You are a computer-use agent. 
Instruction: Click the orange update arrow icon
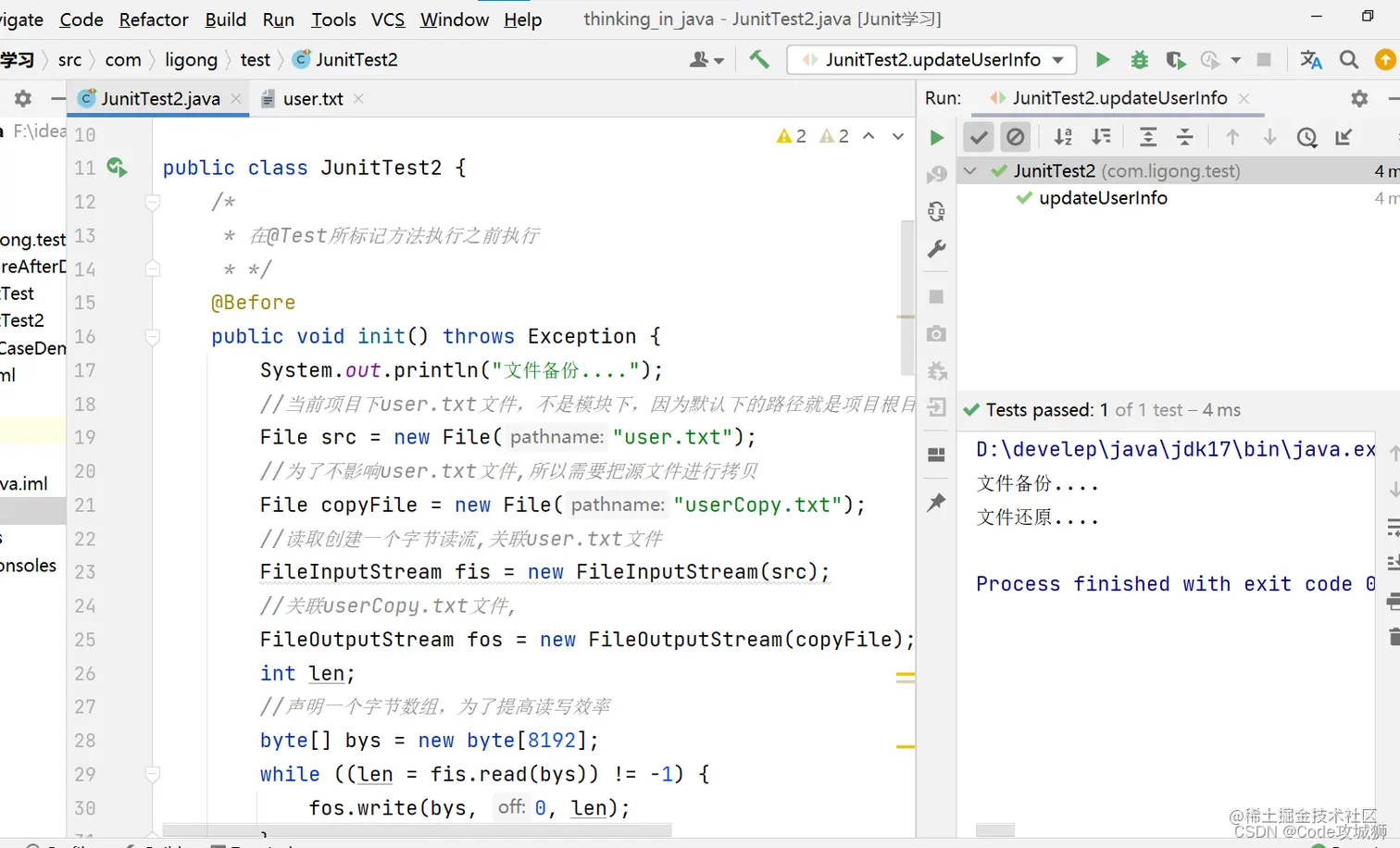(1385, 59)
